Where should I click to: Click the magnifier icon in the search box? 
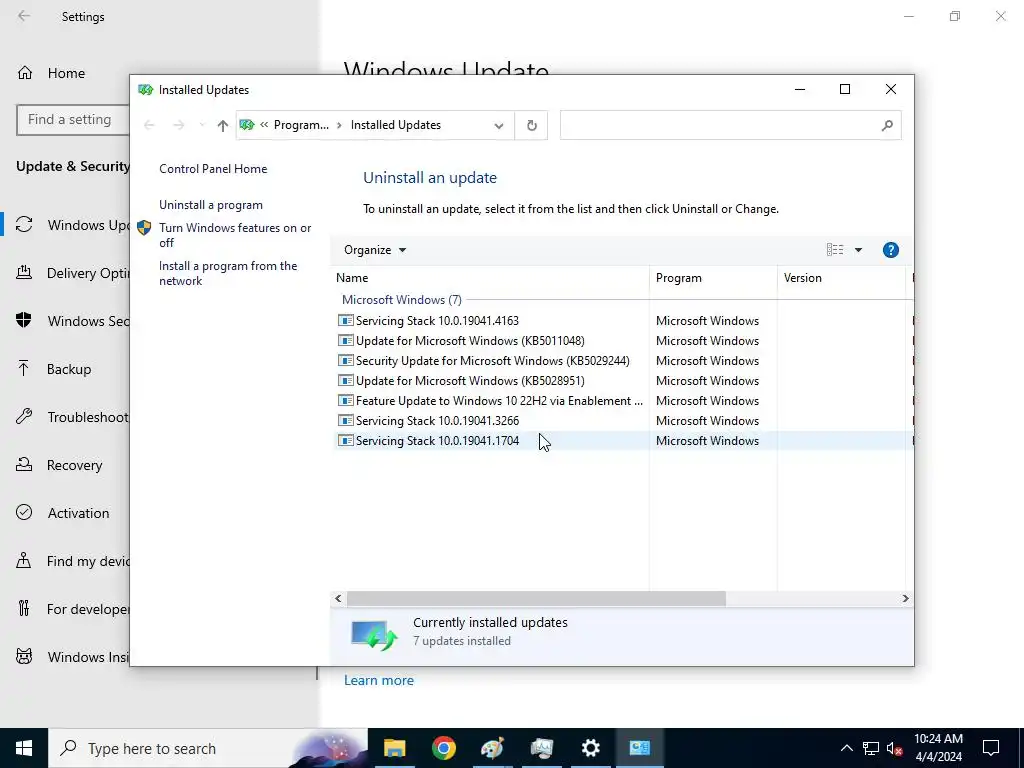[x=887, y=125]
